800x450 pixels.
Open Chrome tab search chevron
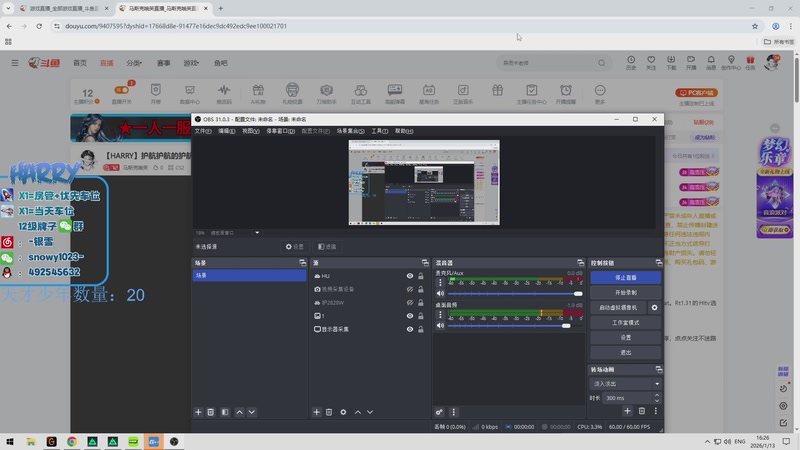(x=8, y=8)
